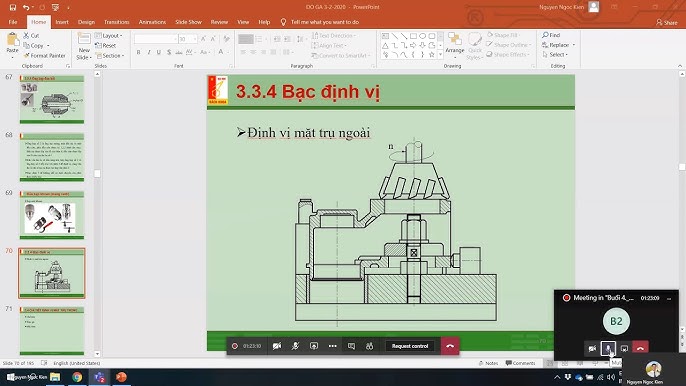Click the Request control button
Image resolution: width=686 pixels, height=386 pixels.
coord(410,346)
